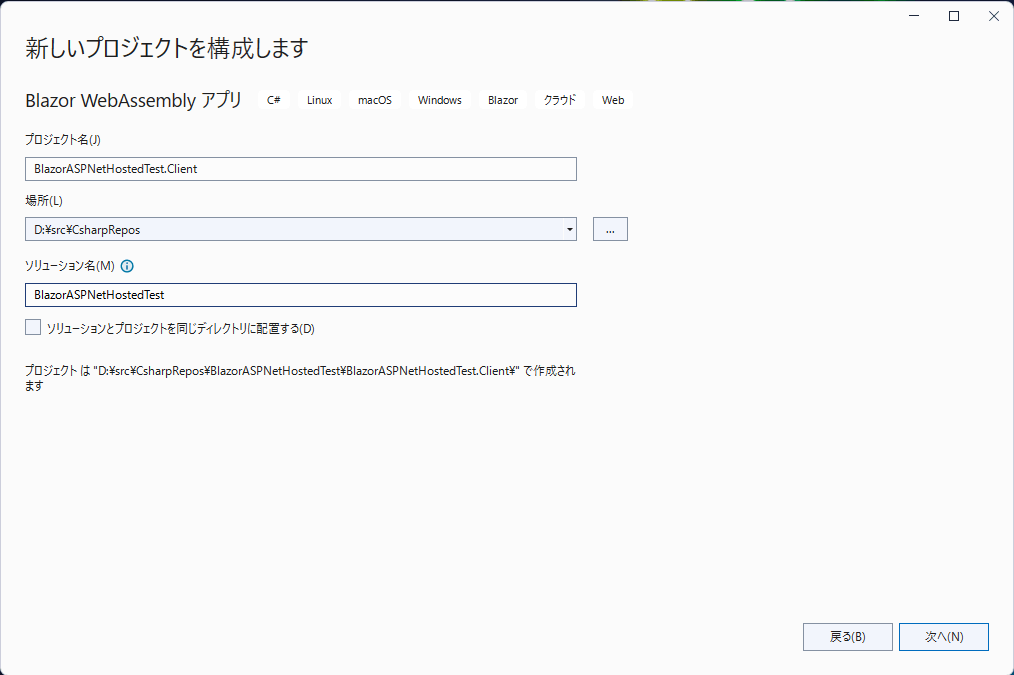1014x675 pixels.
Task: Click the Web tag
Action: coord(613,100)
